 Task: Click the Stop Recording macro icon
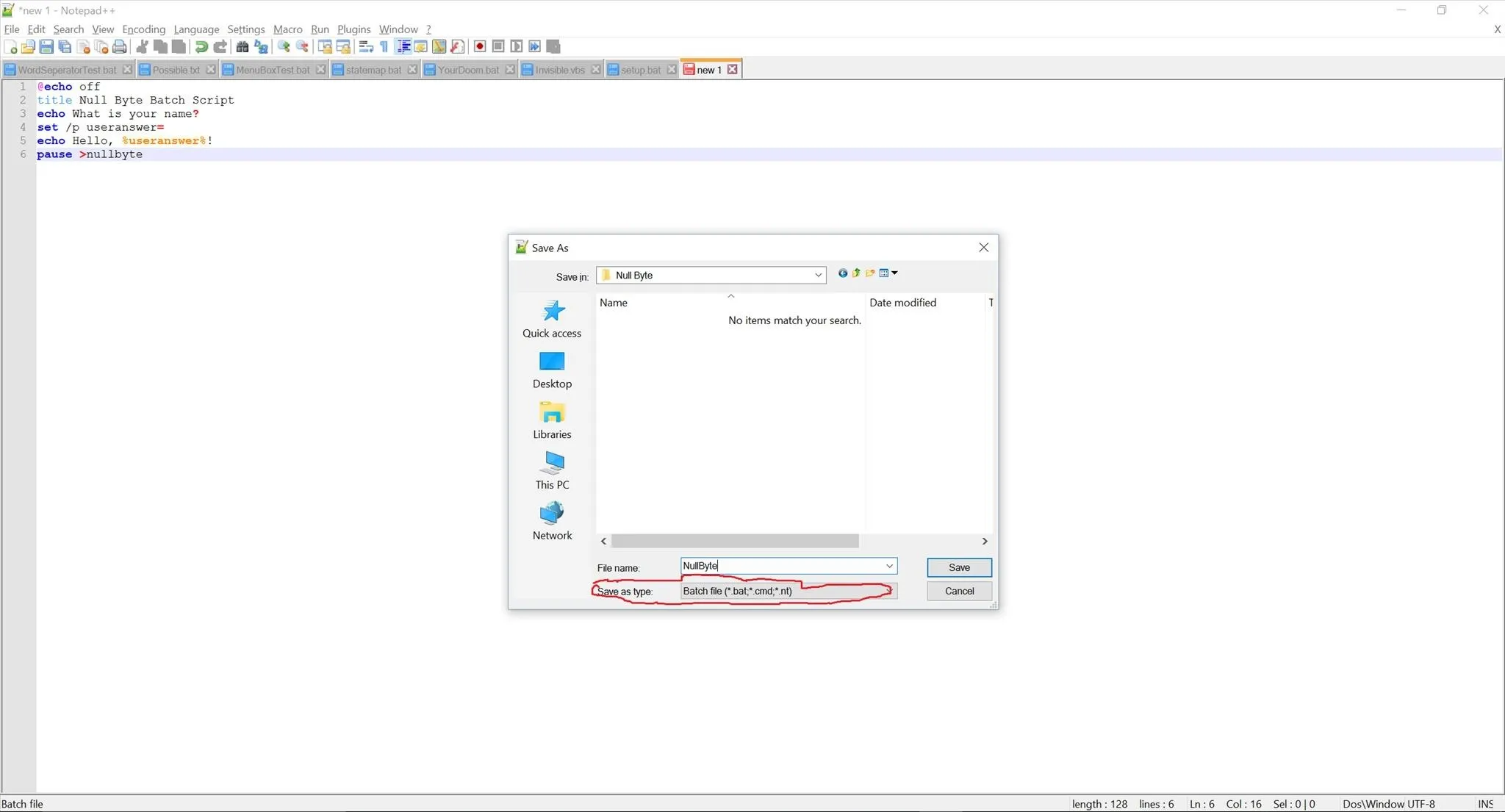(498, 47)
